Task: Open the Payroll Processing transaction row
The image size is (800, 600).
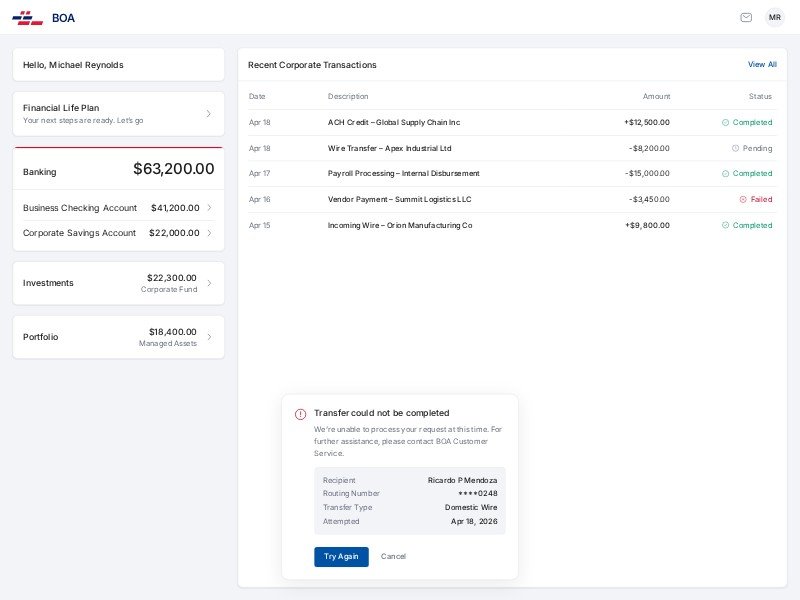Action: (x=403, y=173)
